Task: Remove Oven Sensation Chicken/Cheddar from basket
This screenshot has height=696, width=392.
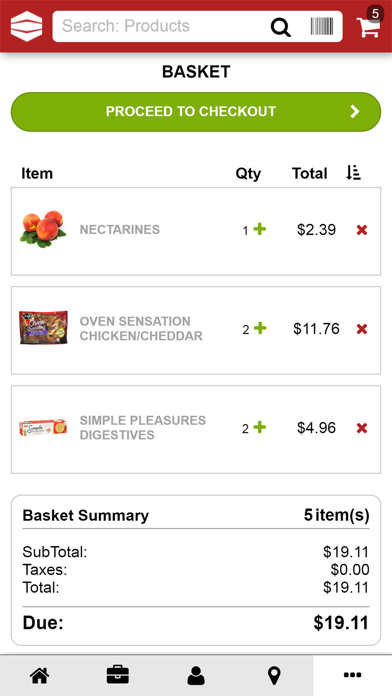Action: (362, 329)
